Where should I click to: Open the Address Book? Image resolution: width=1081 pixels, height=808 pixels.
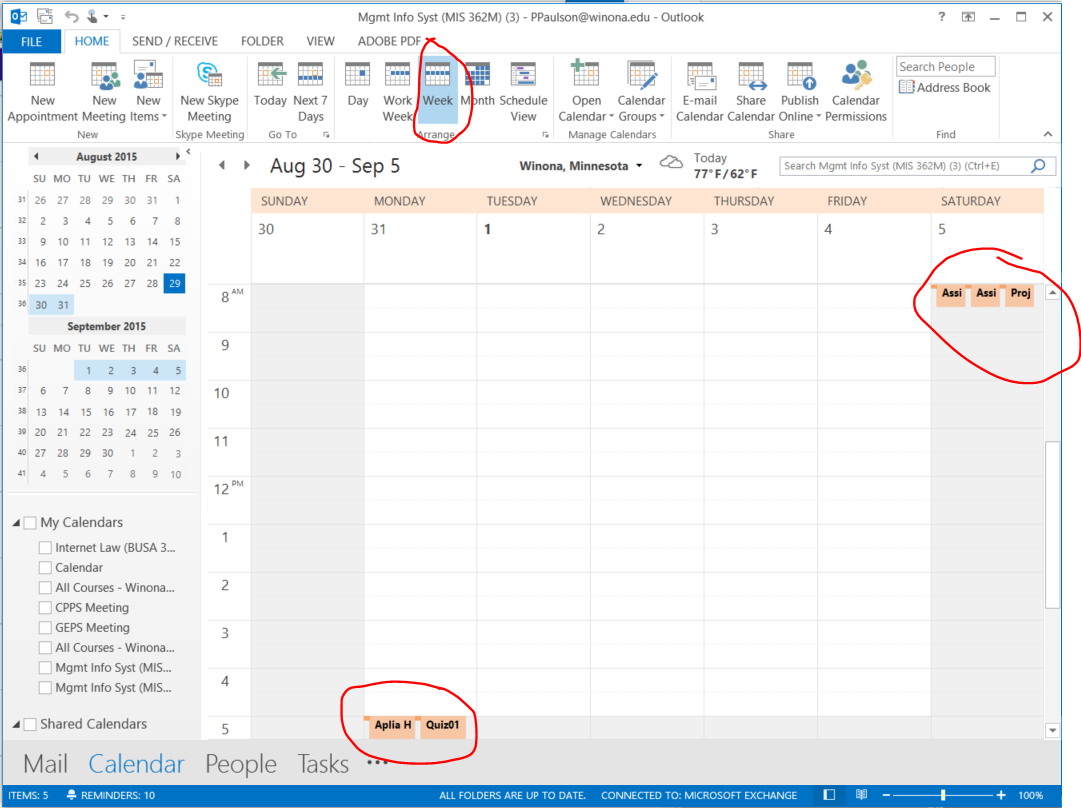(945, 88)
